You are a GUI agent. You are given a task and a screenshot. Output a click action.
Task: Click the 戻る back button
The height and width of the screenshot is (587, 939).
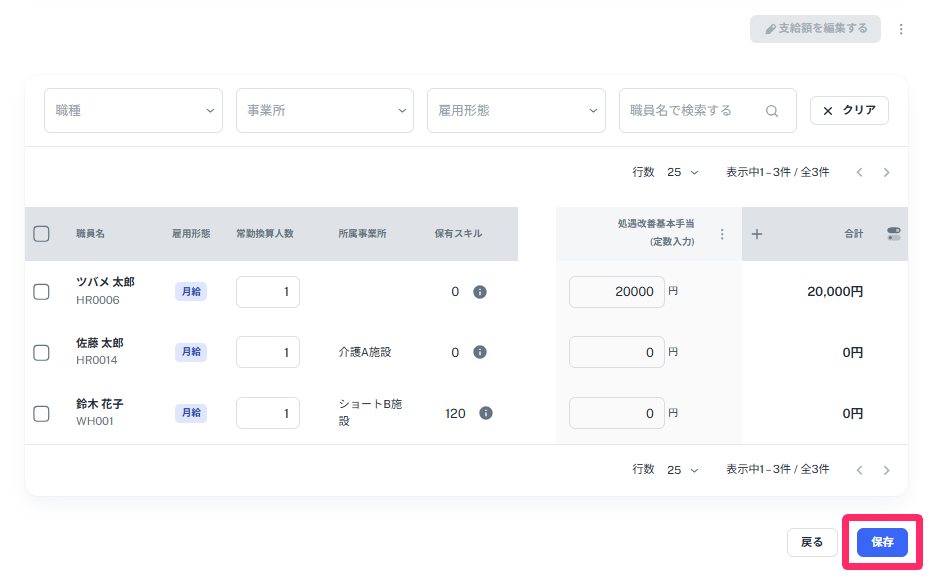pyautogui.click(x=812, y=542)
